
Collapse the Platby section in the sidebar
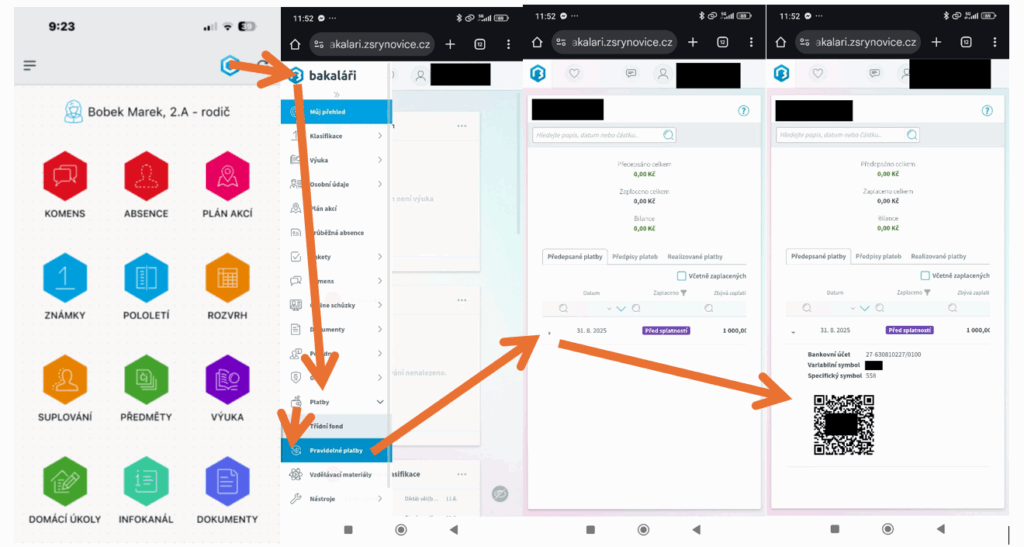click(380, 402)
